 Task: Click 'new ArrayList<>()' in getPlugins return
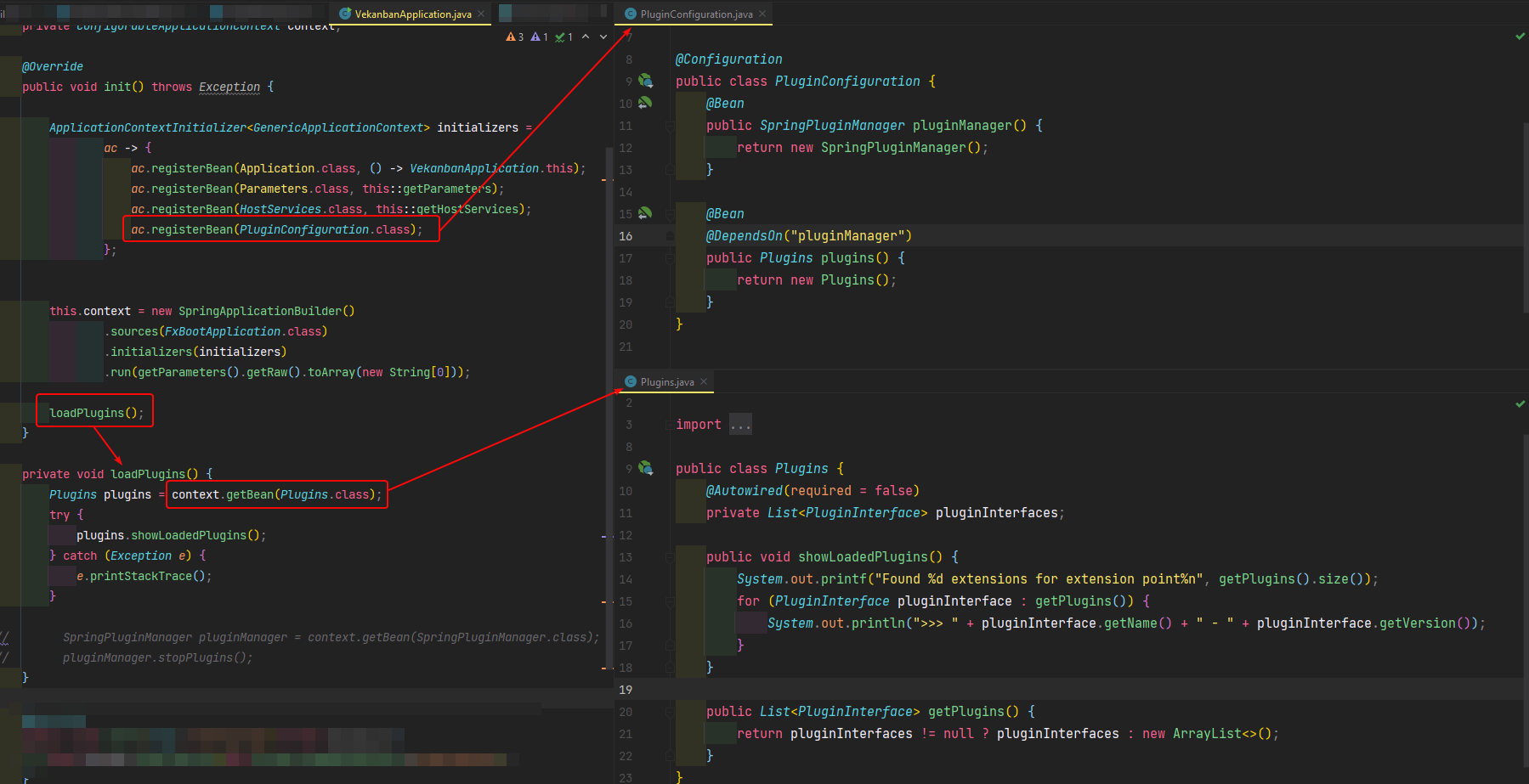coord(1207,734)
